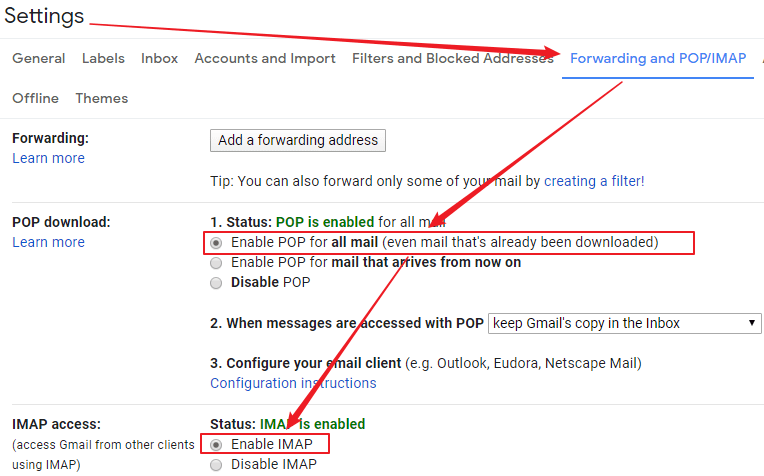This screenshot has height=476, width=764.
Task: Switch to the Themes tab
Action: [x=101, y=99]
